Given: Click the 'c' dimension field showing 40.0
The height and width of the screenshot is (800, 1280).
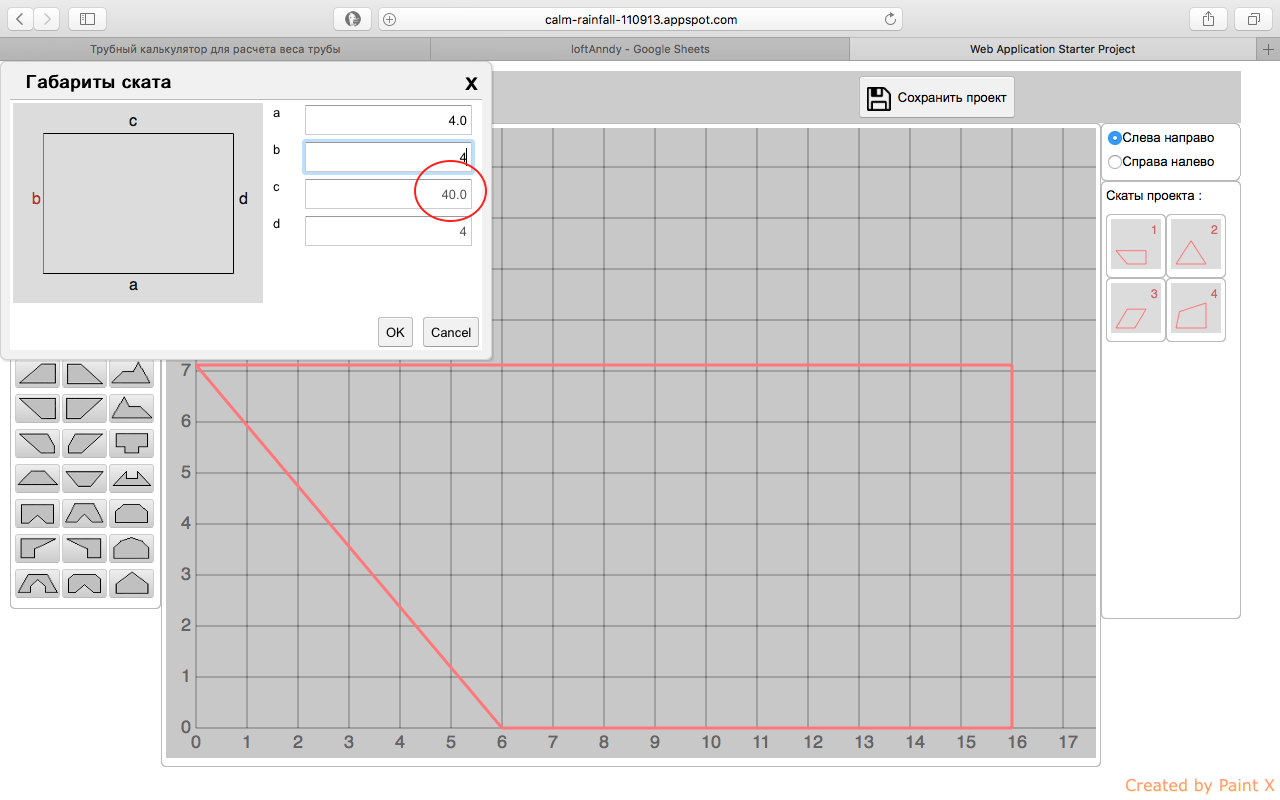Looking at the screenshot, I should (388, 194).
